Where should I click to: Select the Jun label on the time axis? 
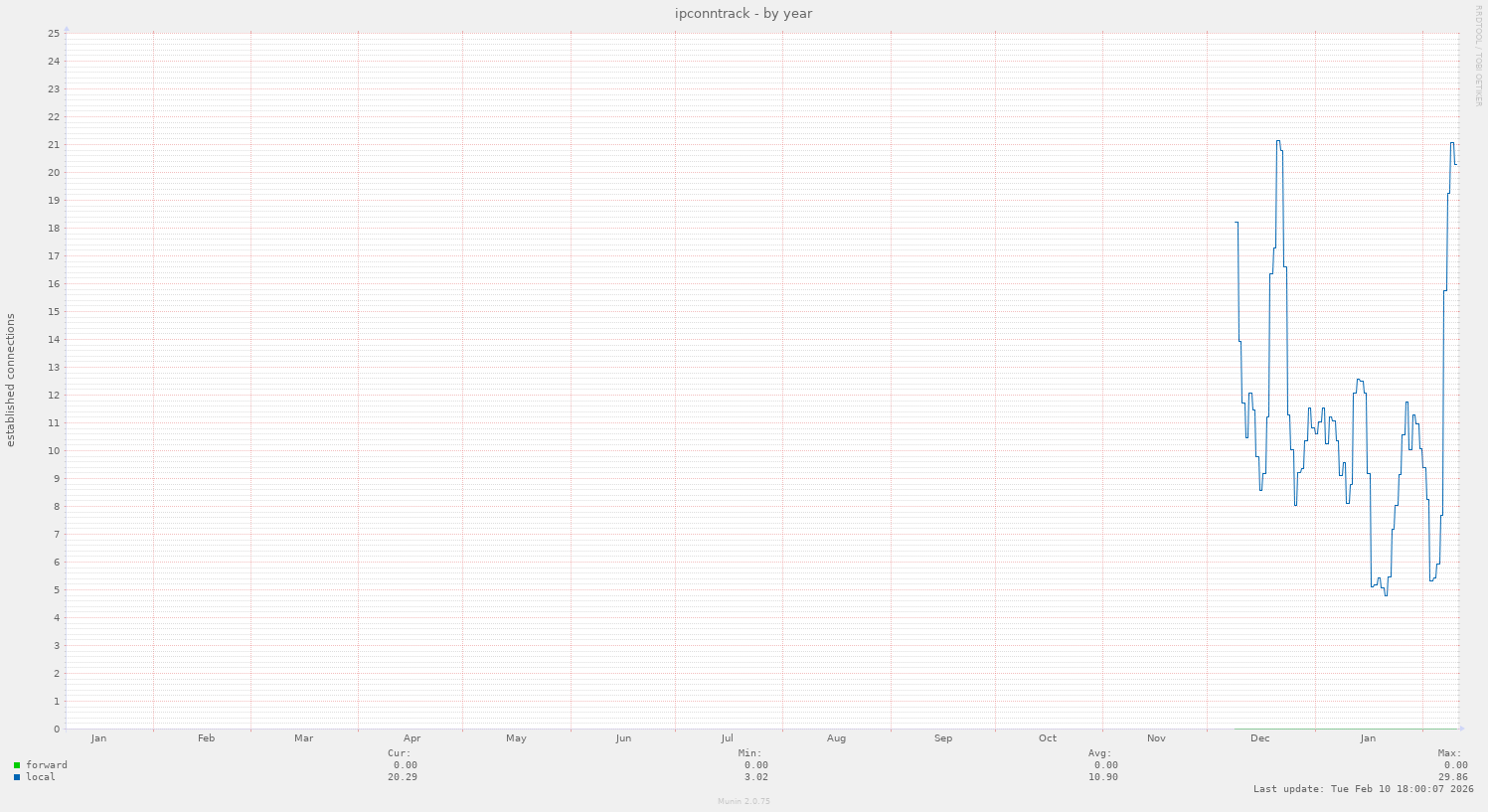click(x=623, y=738)
